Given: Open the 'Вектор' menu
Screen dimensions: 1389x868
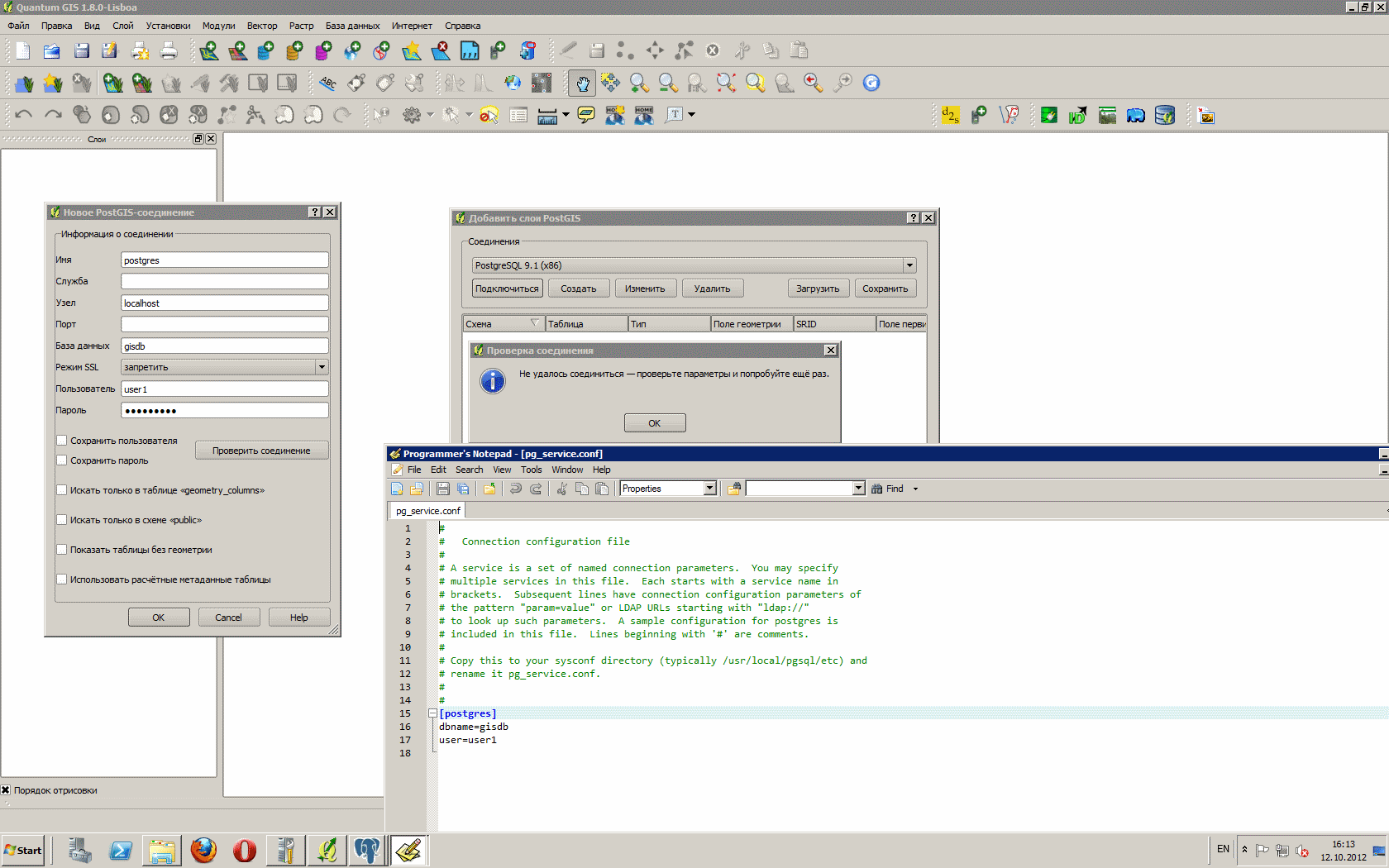Looking at the screenshot, I should tap(262, 26).
